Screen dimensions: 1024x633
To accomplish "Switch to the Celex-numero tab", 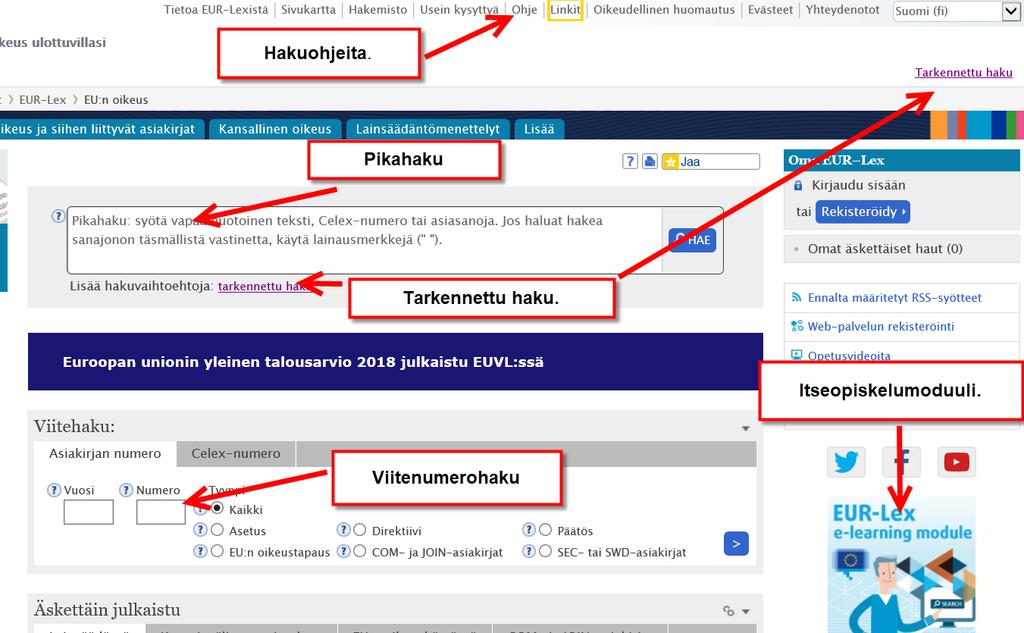I will click(236, 453).
